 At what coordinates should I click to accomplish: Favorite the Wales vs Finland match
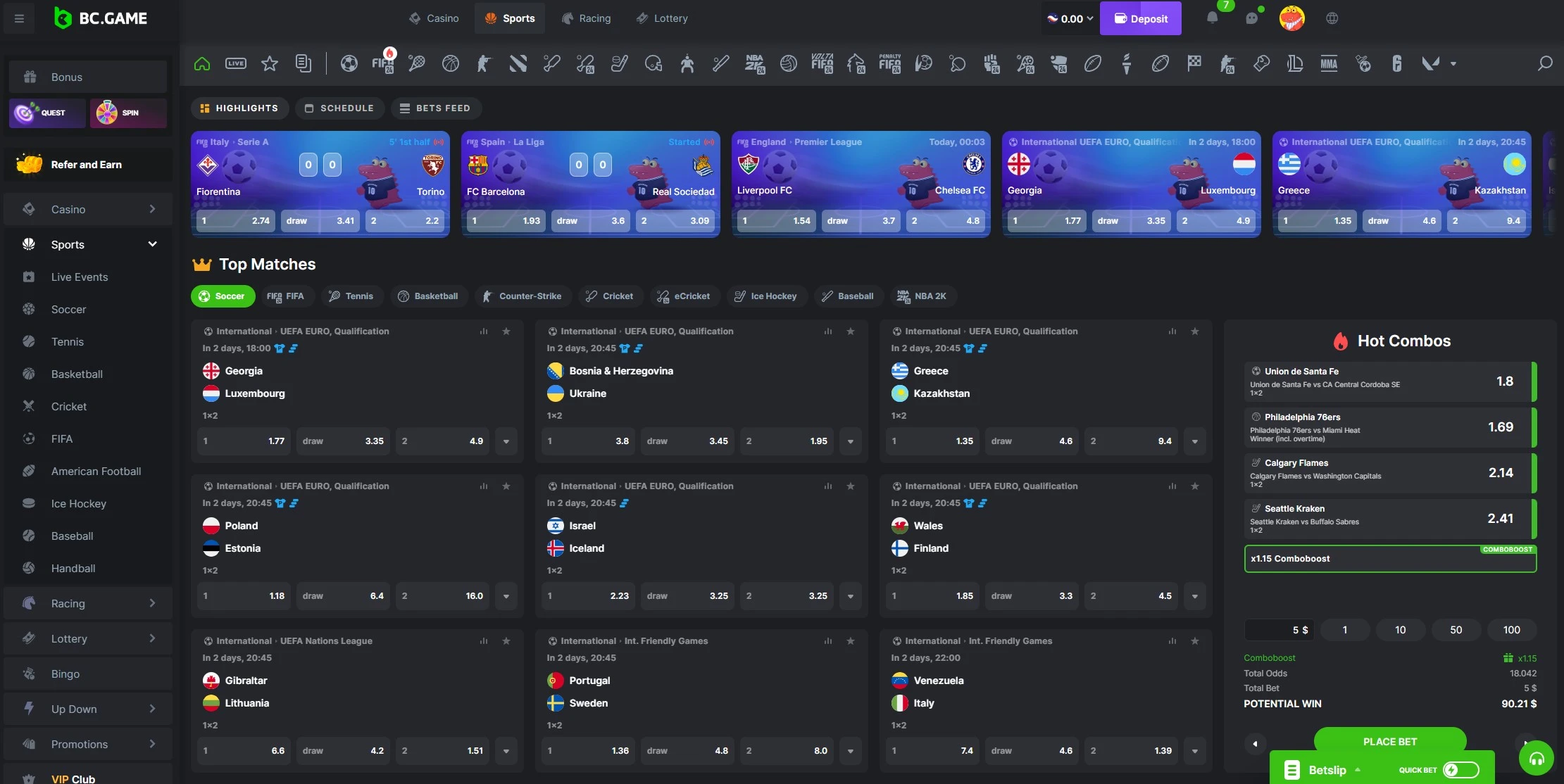pyautogui.click(x=1195, y=486)
